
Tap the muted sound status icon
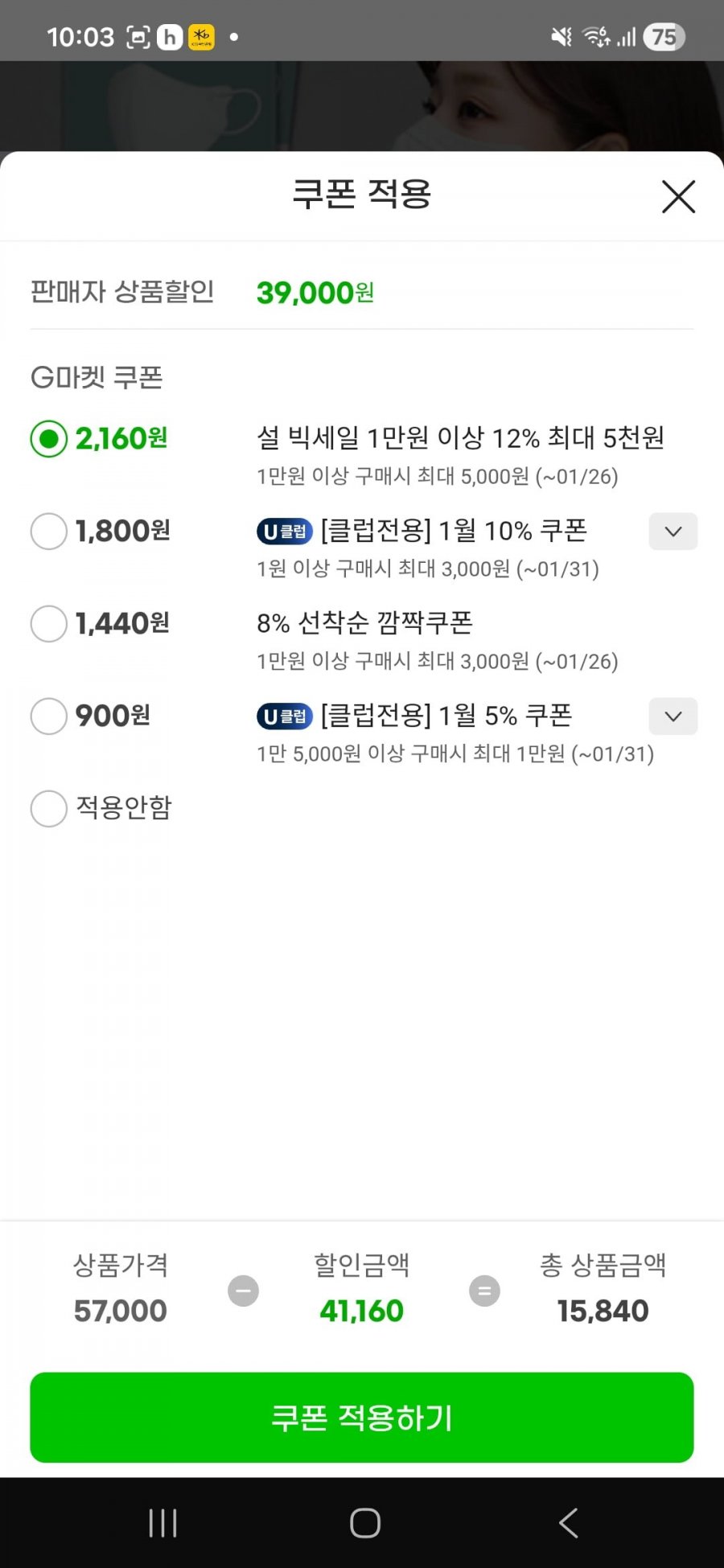[x=562, y=37]
